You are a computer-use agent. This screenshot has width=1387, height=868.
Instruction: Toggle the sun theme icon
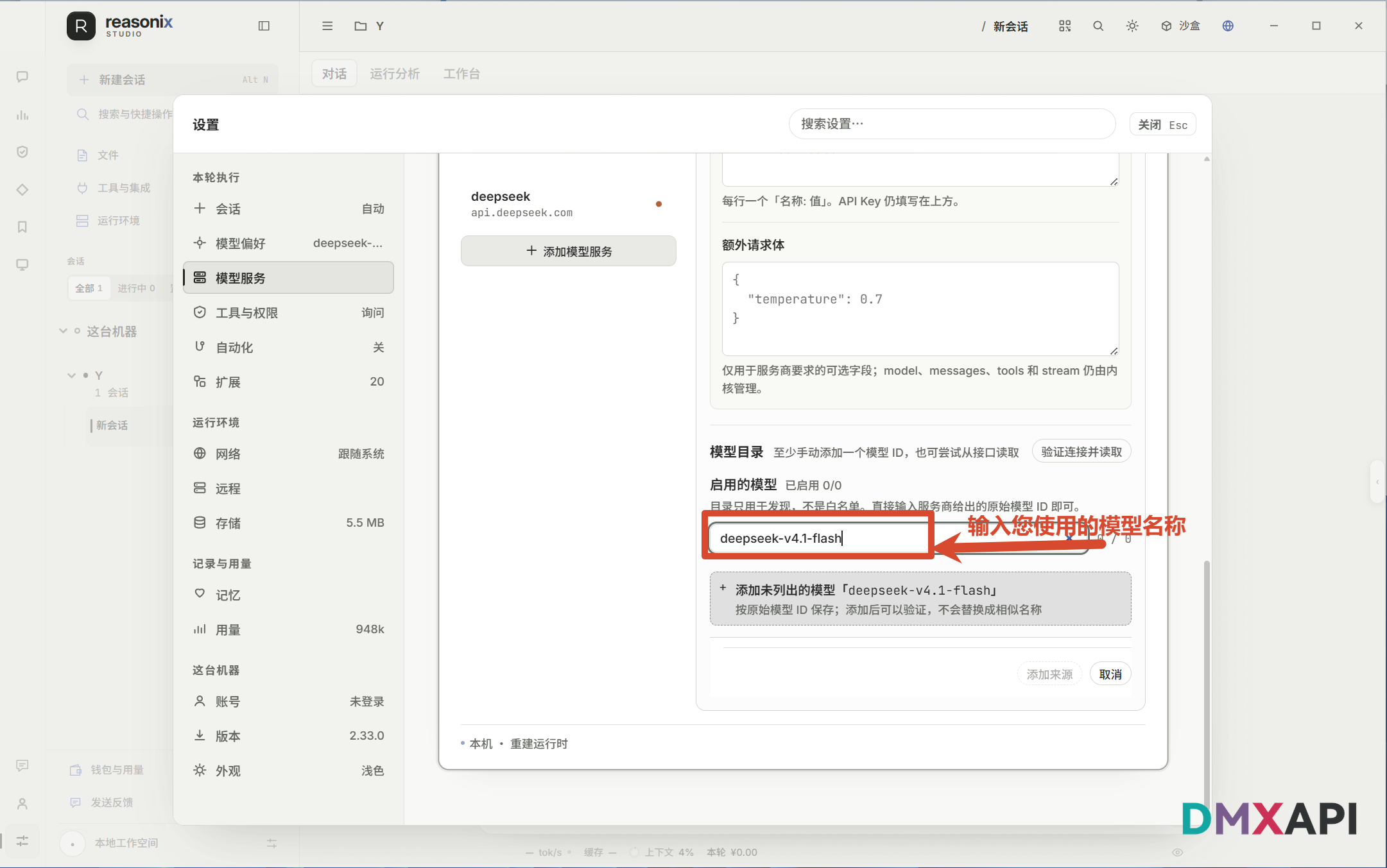1132,26
